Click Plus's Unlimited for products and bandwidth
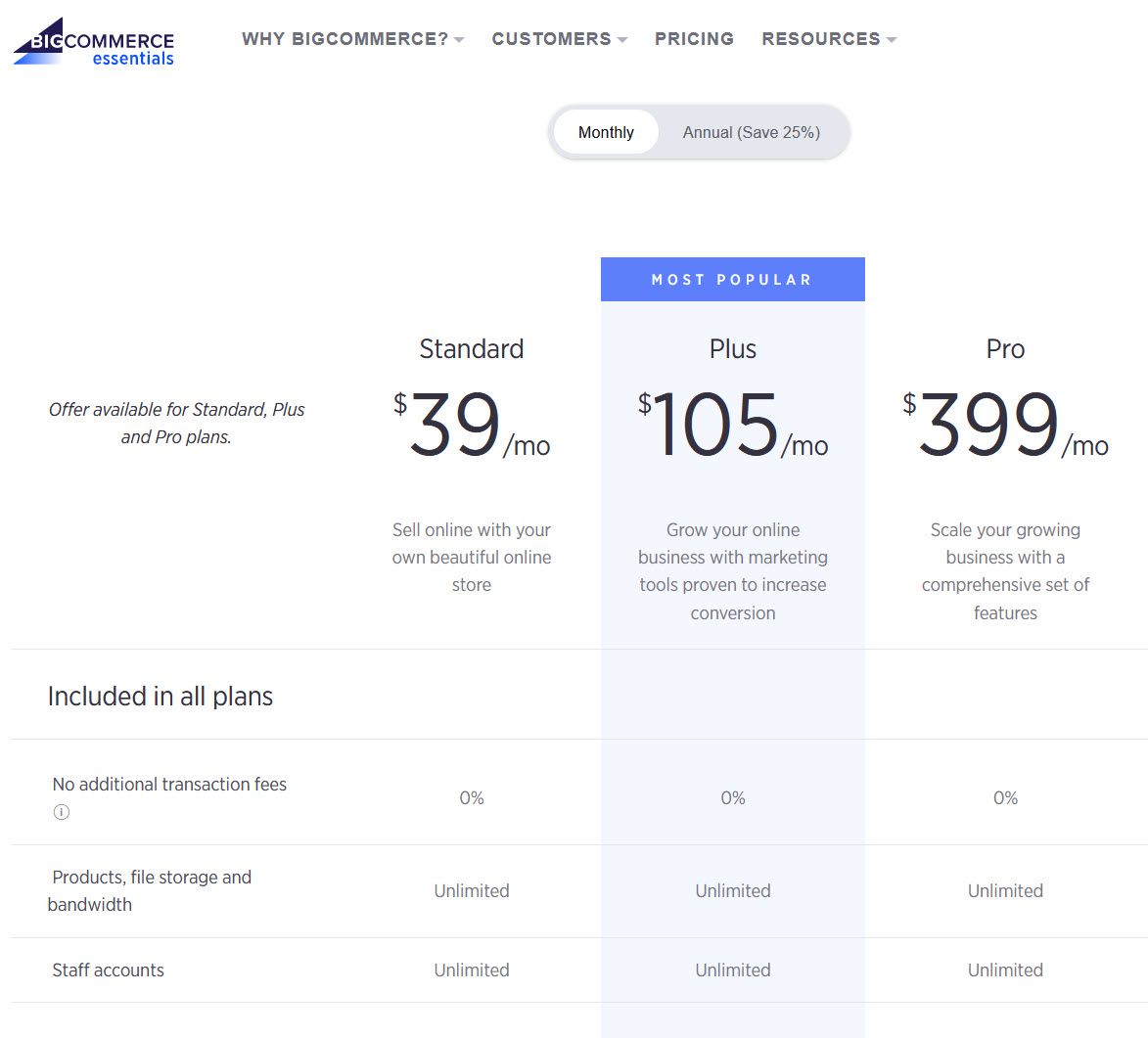Image resolution: width=1148 pixels, height=1038 pixels. click(733, 891)
